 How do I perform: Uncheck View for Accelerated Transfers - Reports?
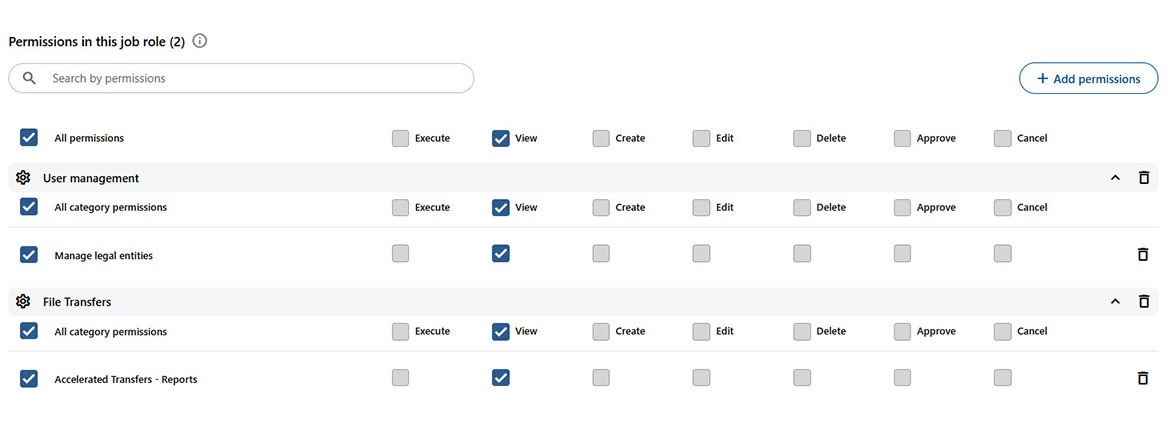(501, 378)
